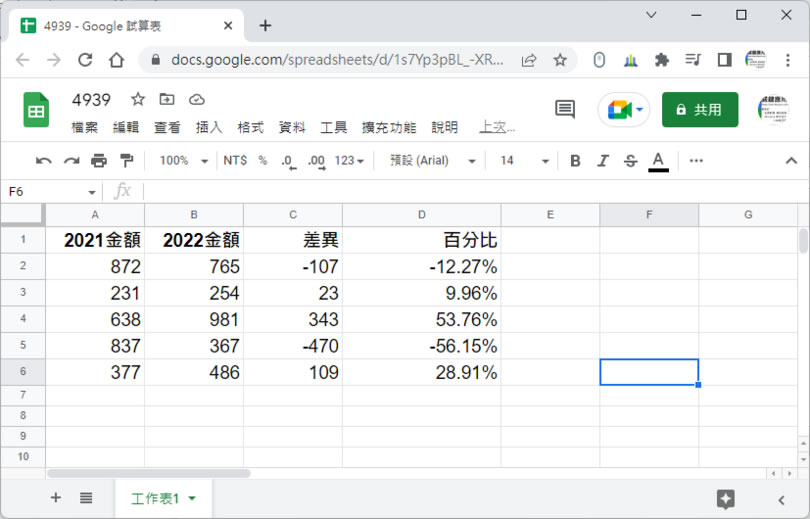
Task: Toggle strikethrough text formatting
Action: click(630, 161)
